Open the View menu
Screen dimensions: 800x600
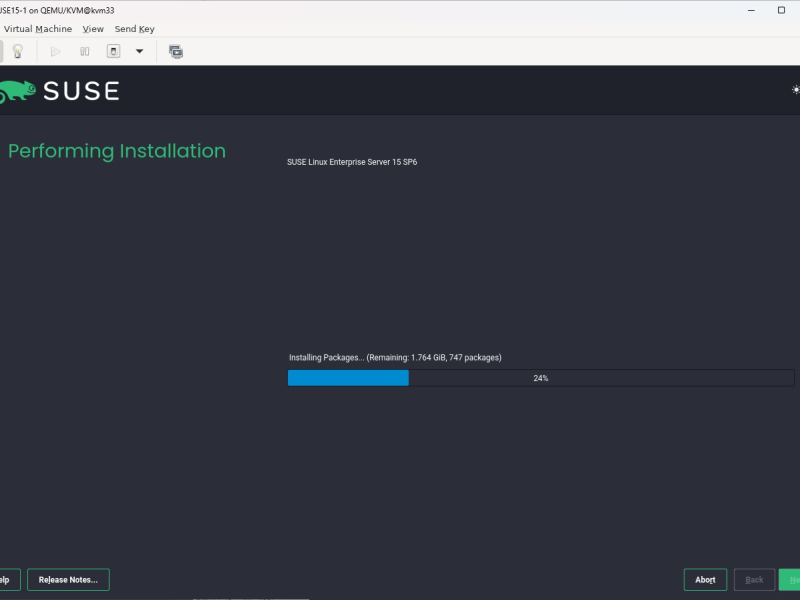pos(93,29)
